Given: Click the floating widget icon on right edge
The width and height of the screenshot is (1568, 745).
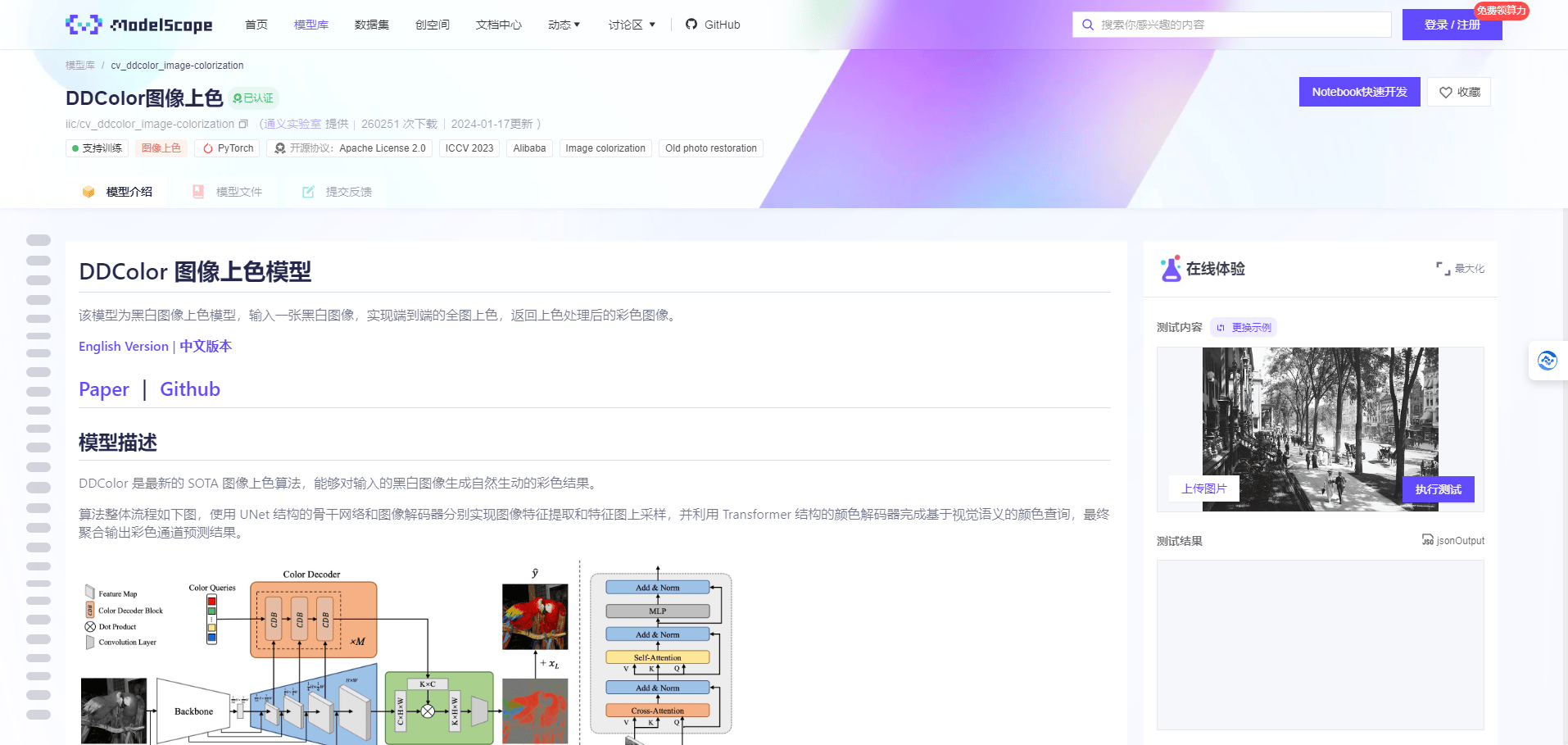Looking at the screenshot, I should pos(1548,361).
